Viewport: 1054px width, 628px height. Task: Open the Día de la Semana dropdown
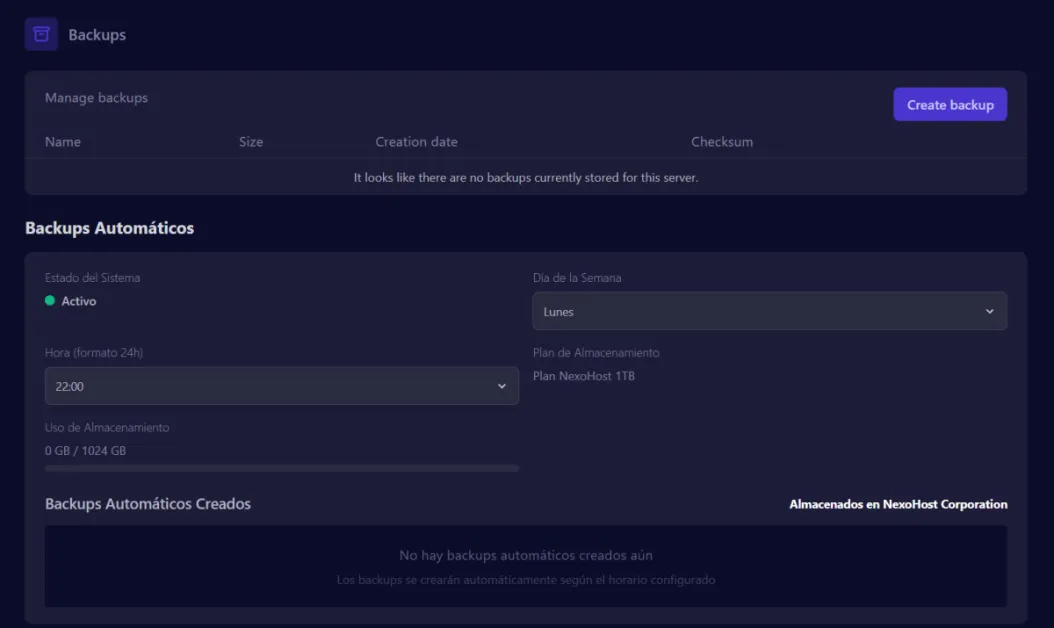pyautogui.click(x=768, y=311)
